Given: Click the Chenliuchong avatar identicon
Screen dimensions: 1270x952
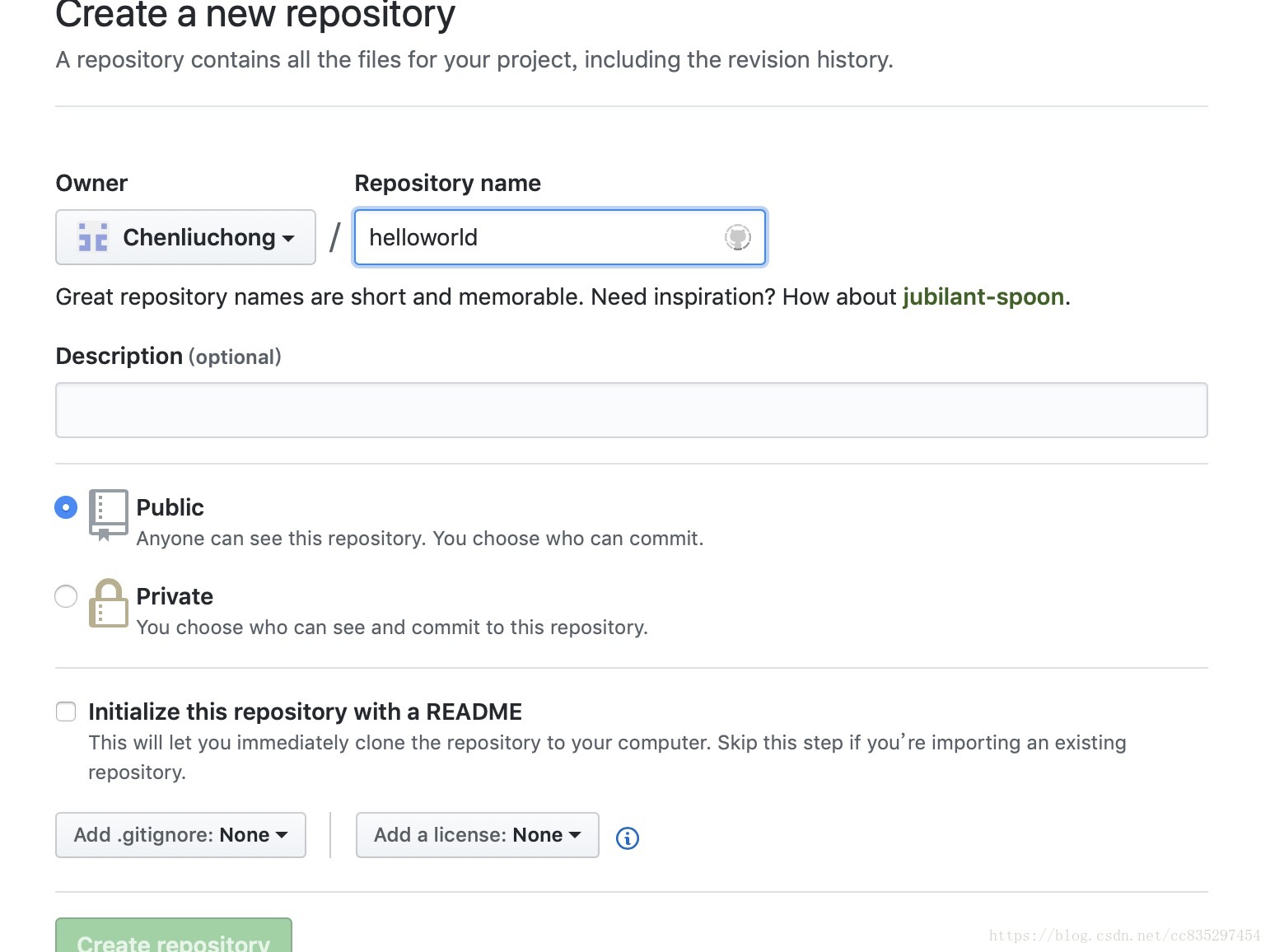Looking at the screenshot, I should [x=93, y=237].
